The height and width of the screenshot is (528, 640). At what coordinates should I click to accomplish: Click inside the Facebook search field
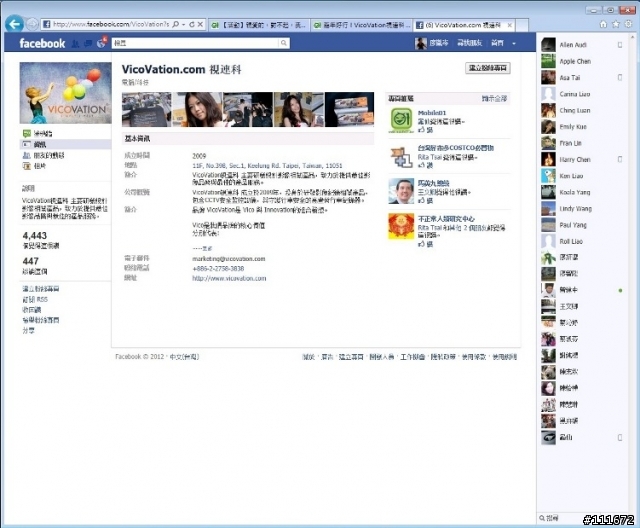(x=195, y=43)
